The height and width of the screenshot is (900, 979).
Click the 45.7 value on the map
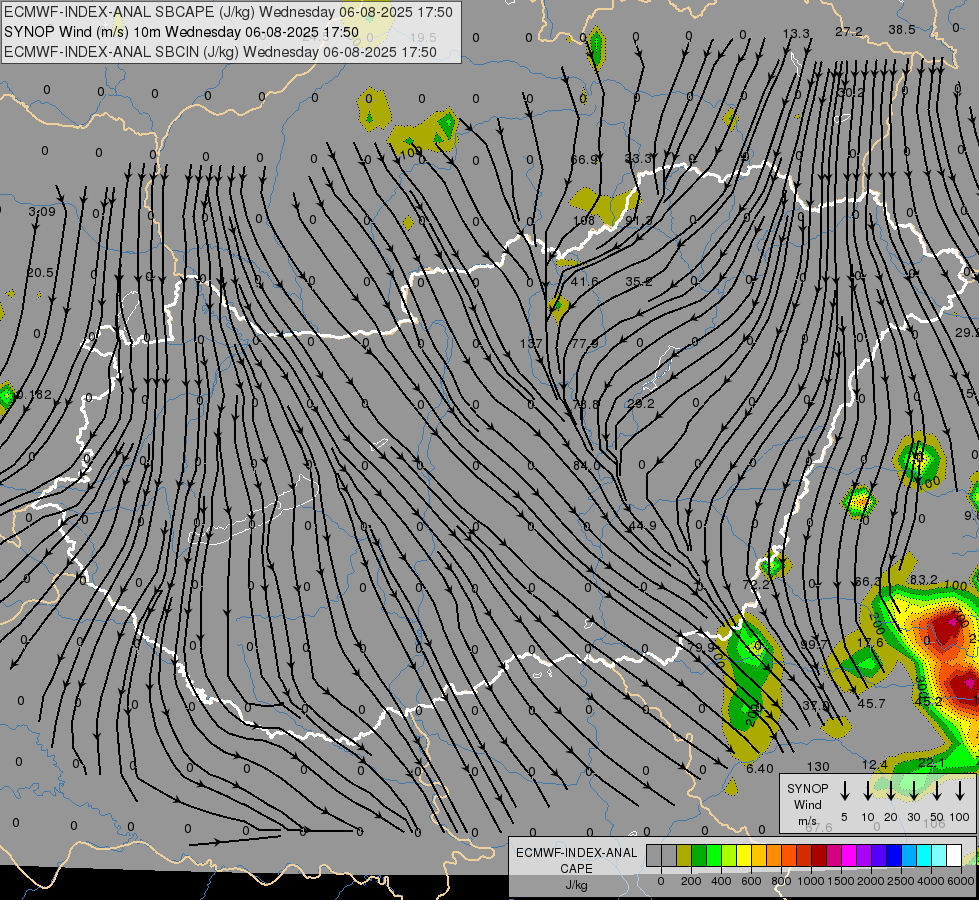(871, 704)
